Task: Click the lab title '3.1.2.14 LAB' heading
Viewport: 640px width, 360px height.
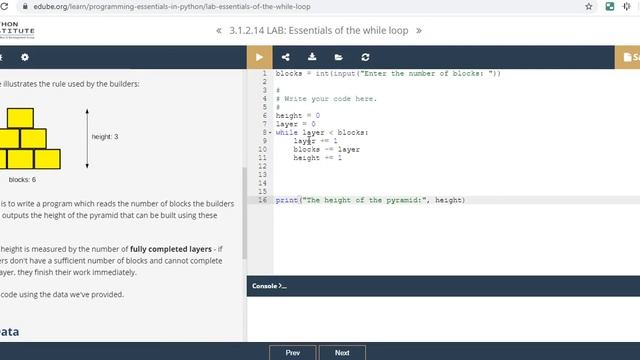Action: click(319, 31)
